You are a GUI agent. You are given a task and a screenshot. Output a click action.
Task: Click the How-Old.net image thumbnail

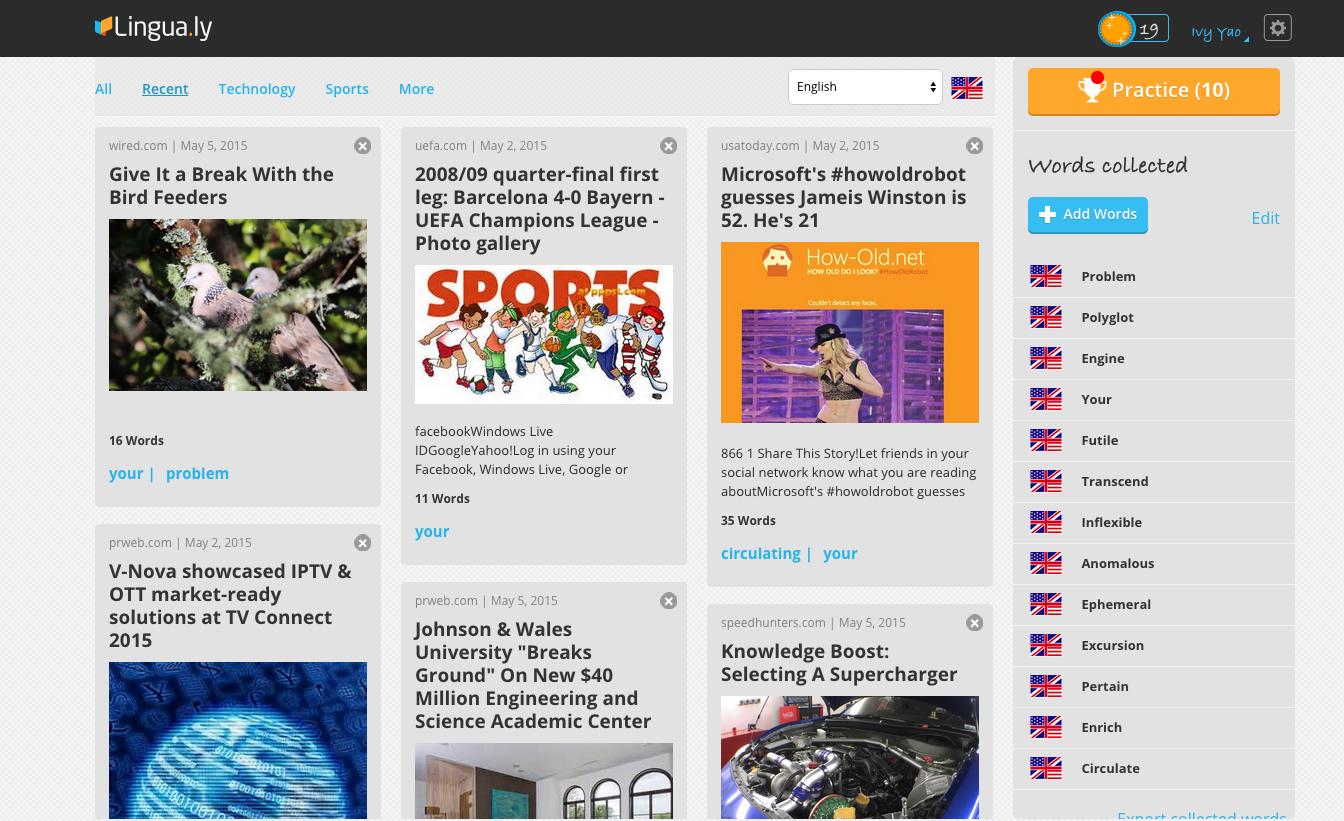point(850,332)
